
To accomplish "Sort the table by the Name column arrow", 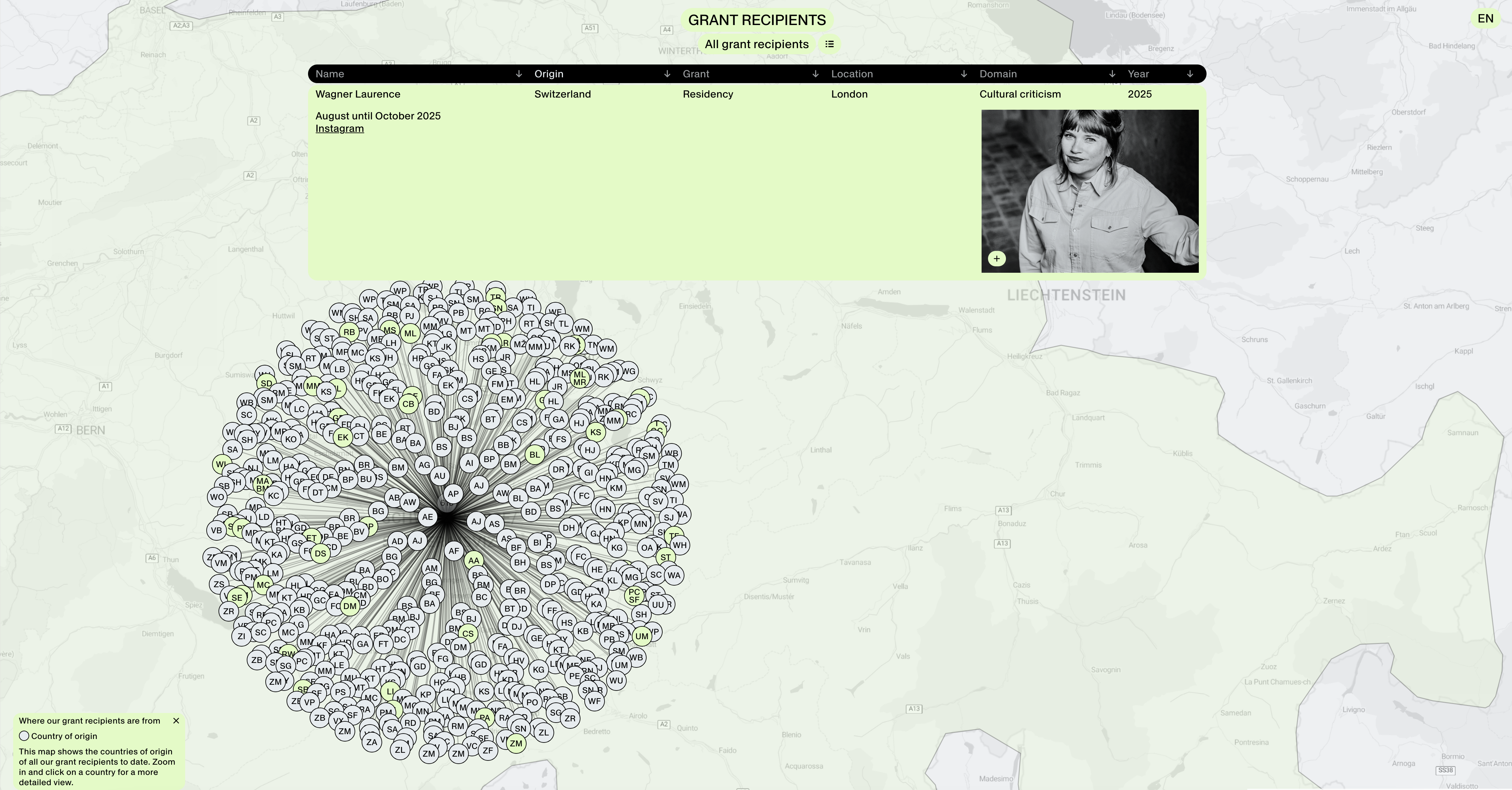I will (x=518, y=74).
